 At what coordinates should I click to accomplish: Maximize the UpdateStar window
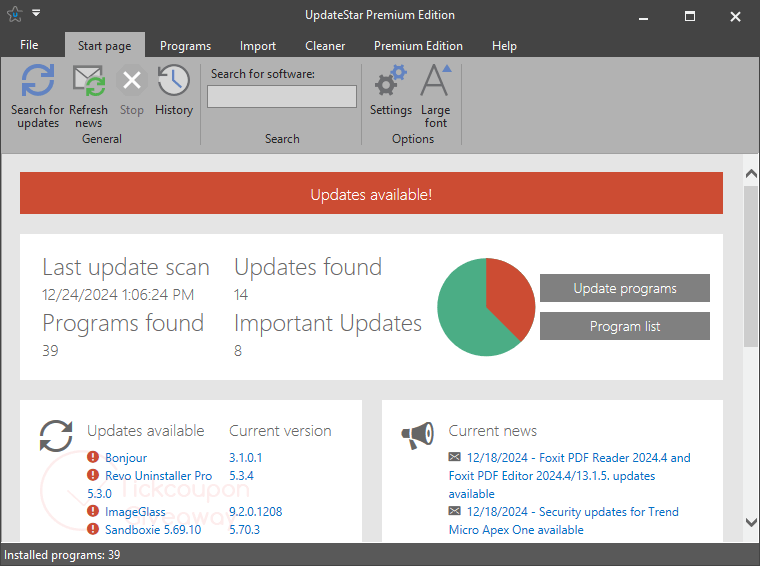[690, 16]
